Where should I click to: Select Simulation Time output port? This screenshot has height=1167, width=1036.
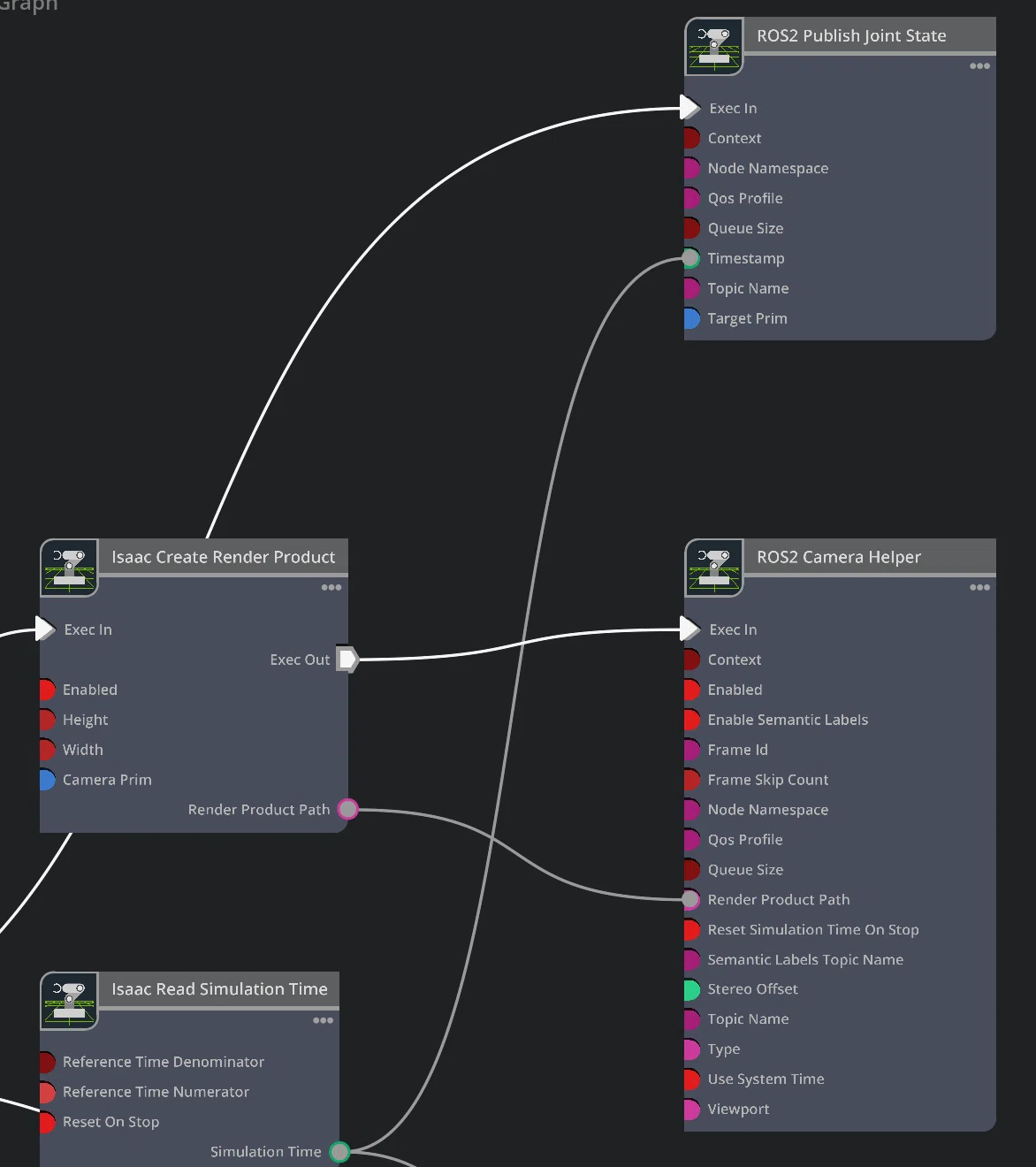click(x=339, y=1152)
